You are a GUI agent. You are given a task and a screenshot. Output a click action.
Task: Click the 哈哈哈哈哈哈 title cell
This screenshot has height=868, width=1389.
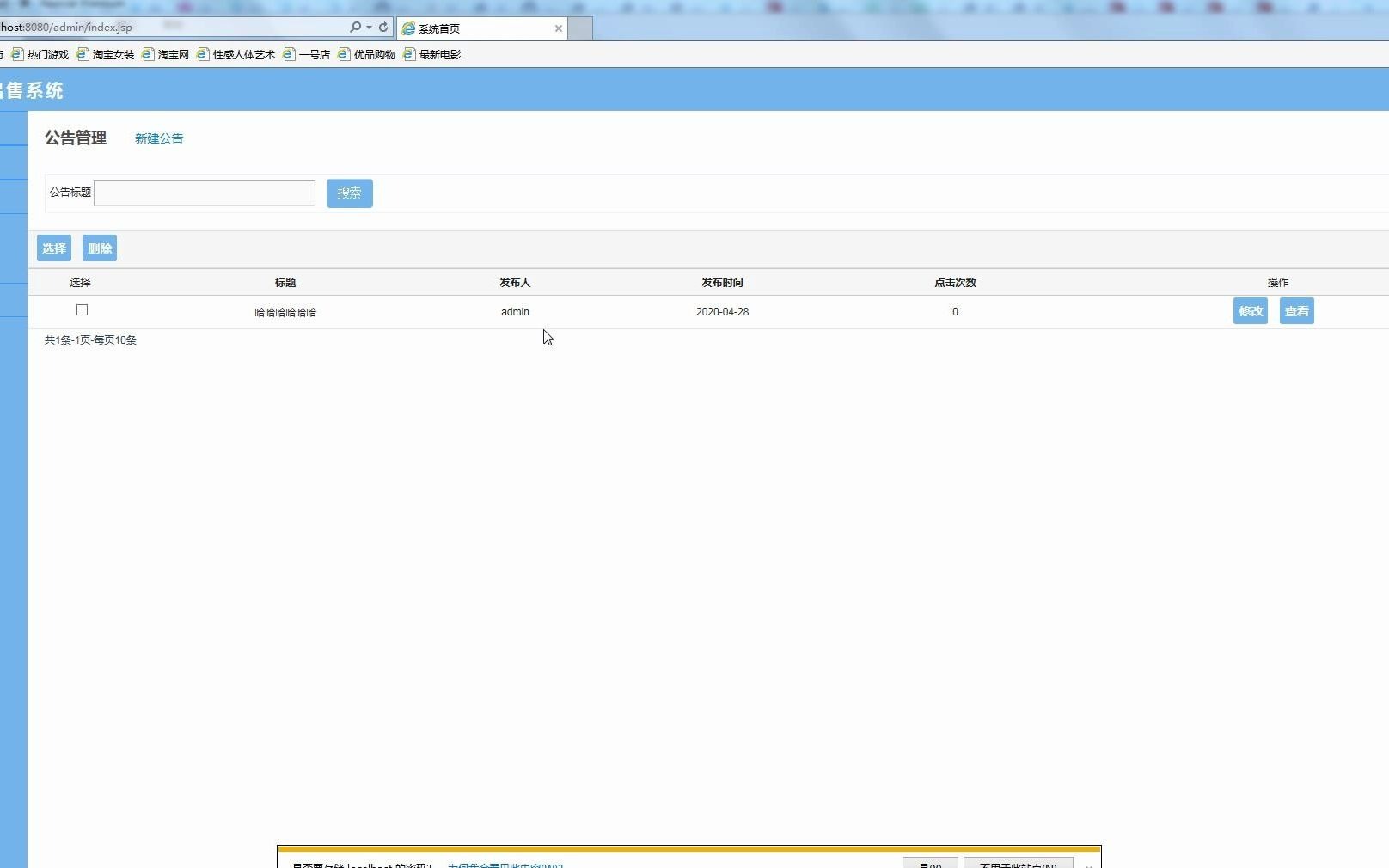[x=285, y=312]
